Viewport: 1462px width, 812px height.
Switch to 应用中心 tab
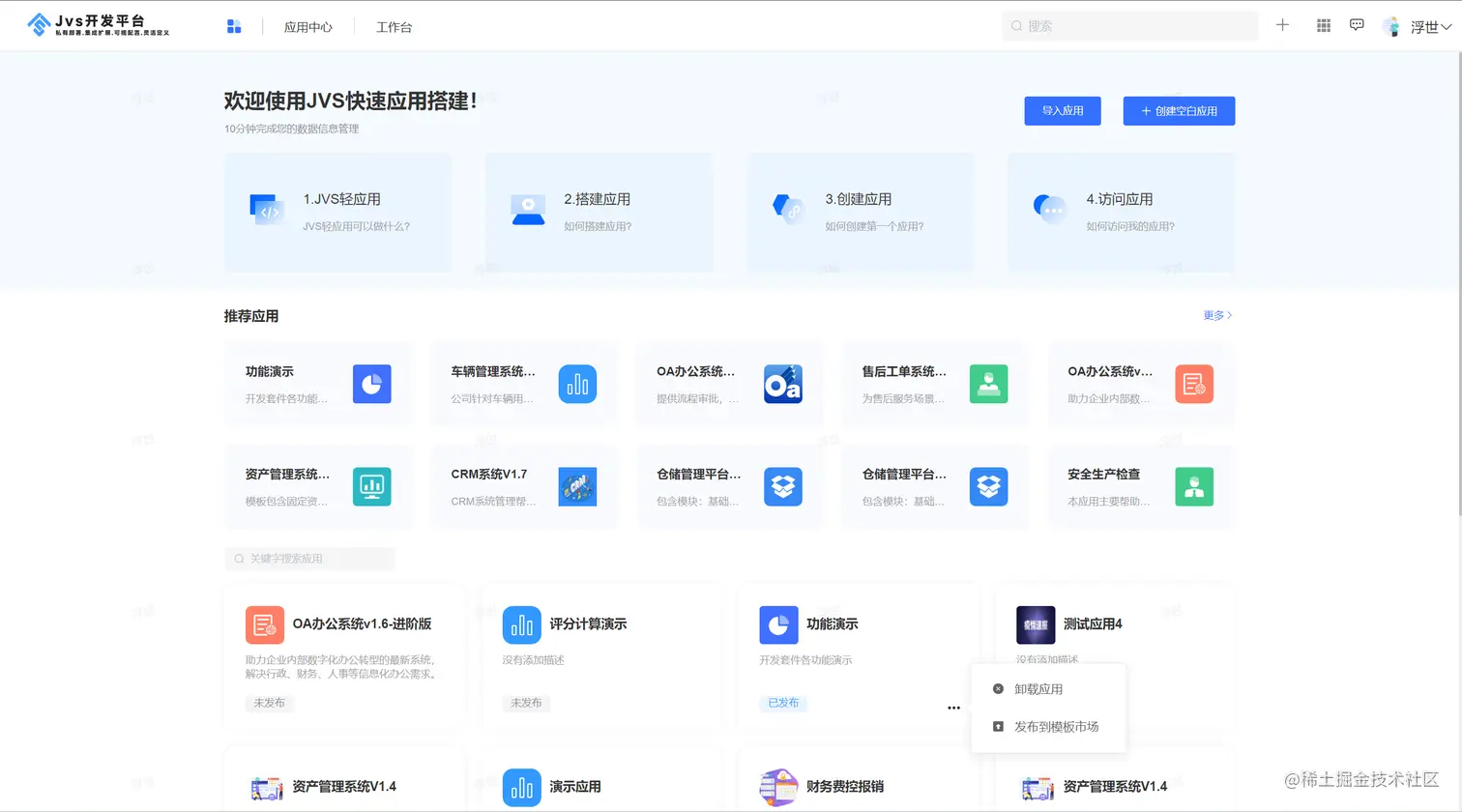[308, 27]
